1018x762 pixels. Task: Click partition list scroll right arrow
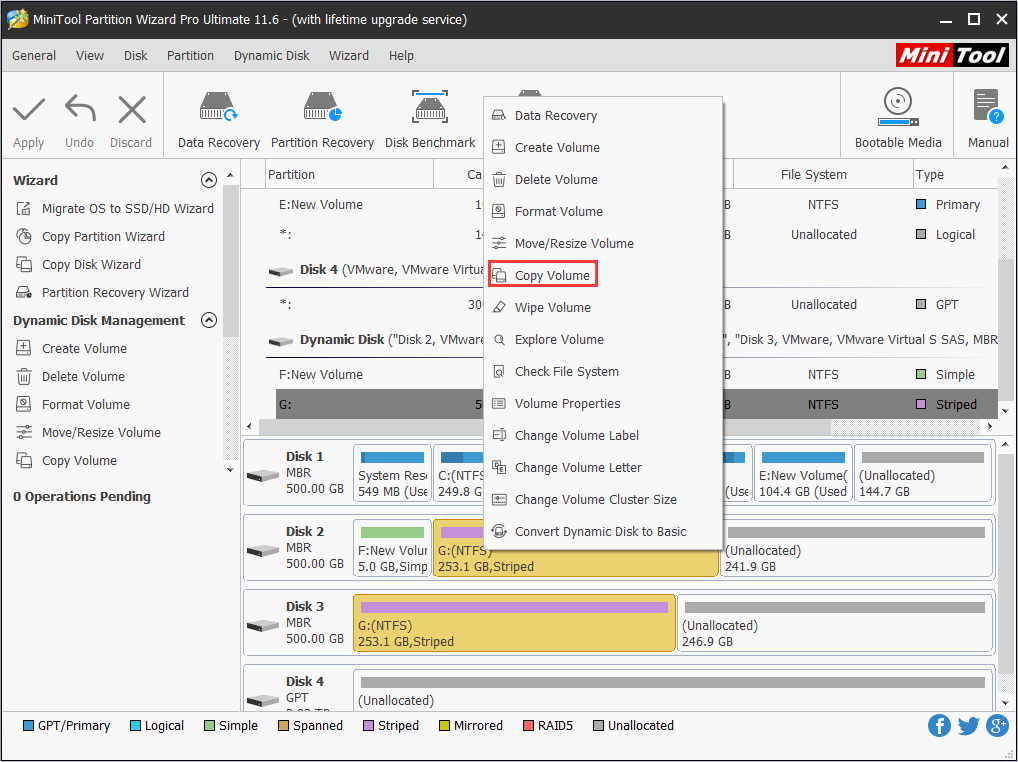tap(990, 426)
